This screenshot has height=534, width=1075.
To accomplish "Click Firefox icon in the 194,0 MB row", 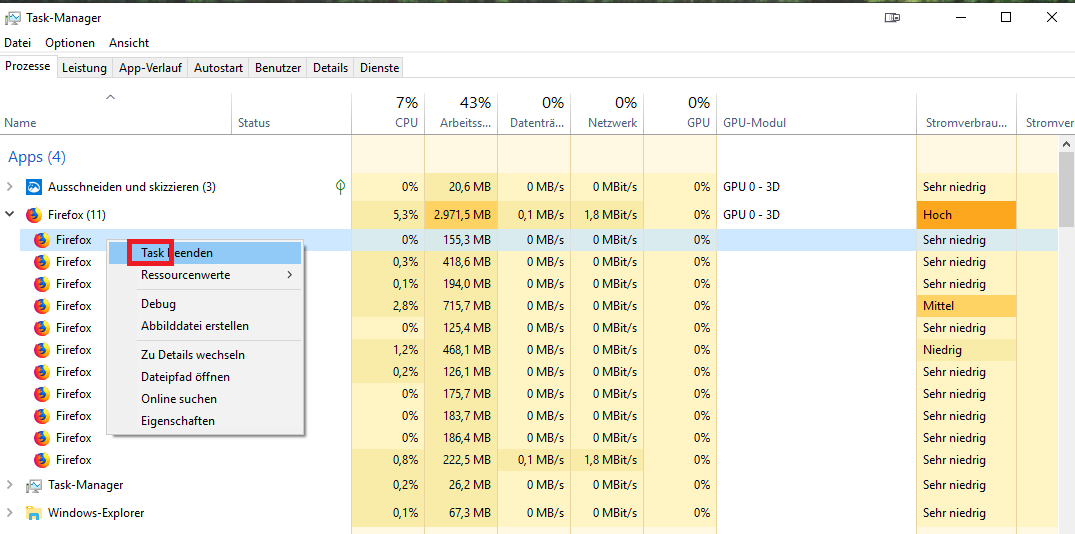I will pyautogui.click(x=42, y=284).
